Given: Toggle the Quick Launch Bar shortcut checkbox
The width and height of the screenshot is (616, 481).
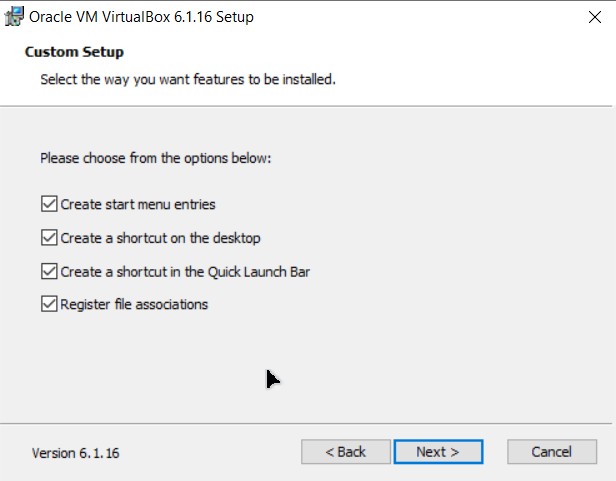Looking at the screenshot, I should coord(49,272).
